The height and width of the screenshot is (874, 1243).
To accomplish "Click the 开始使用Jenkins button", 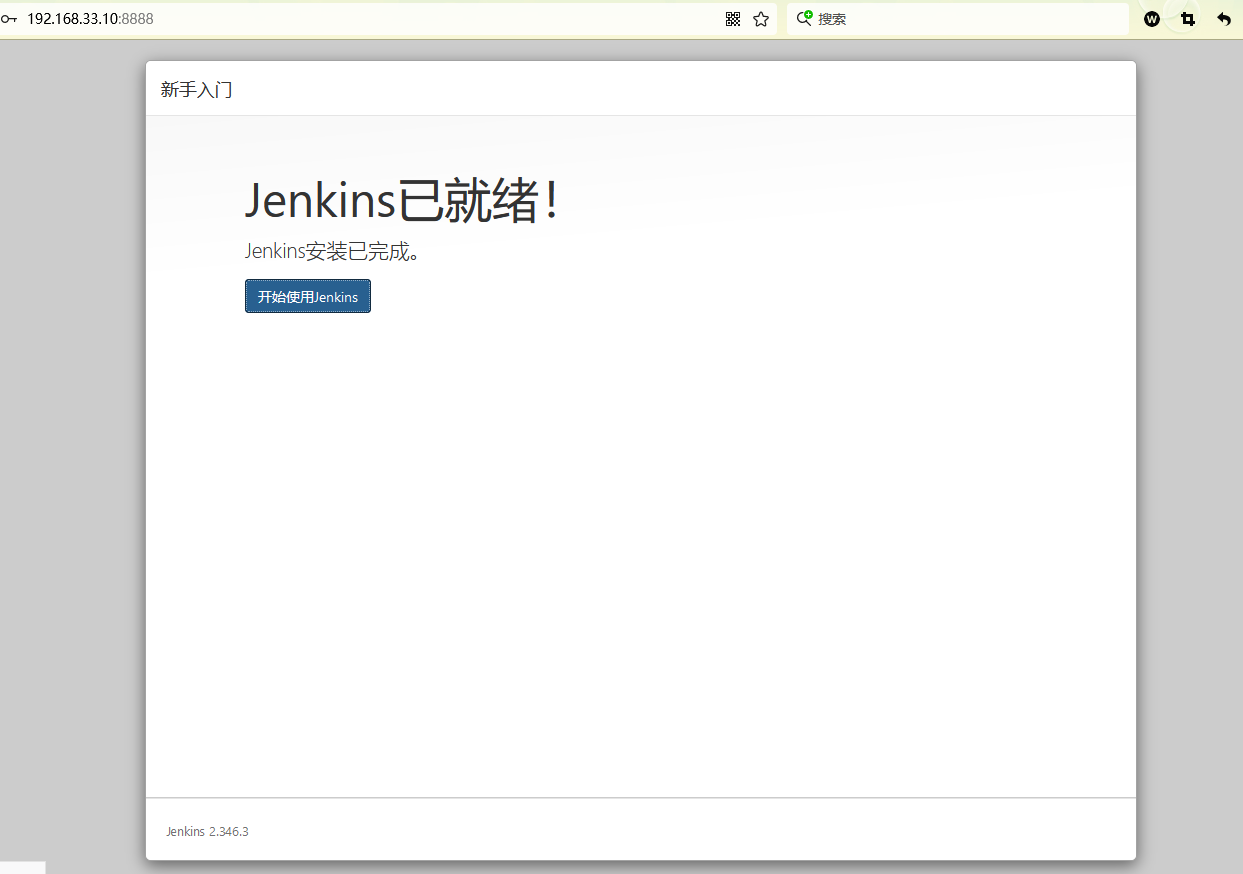I will (x=308, y=297).
